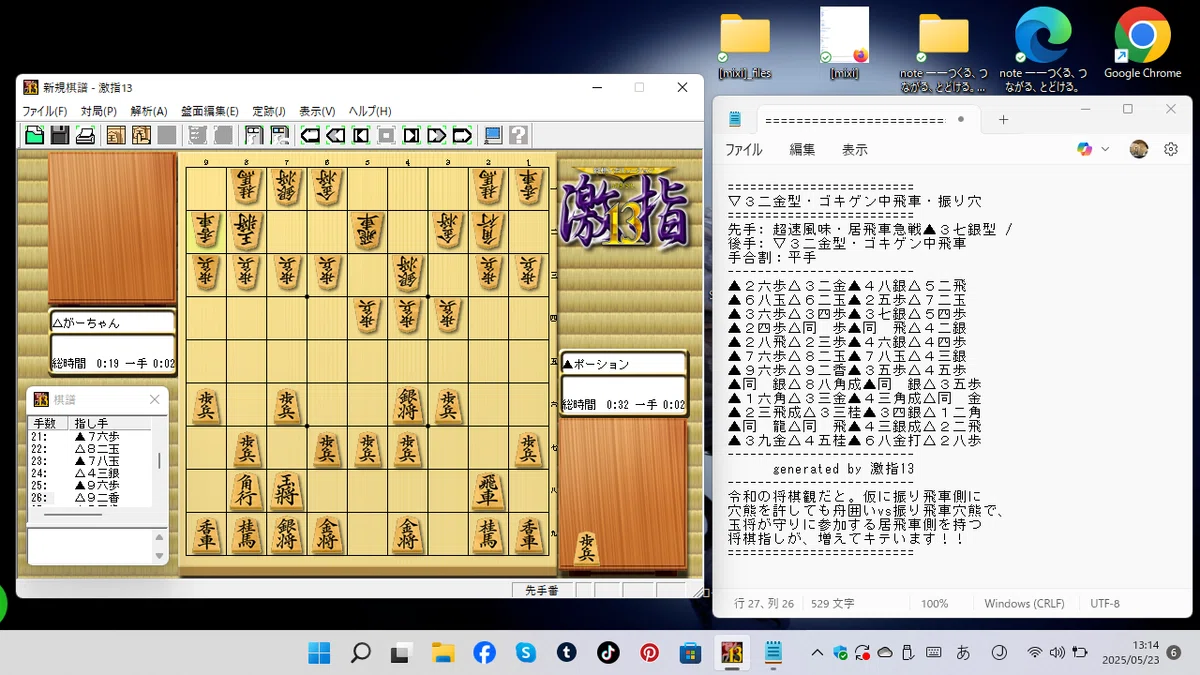The width and height of the screenshot is (1200, 675).
Task: Open the TikTok taskbar icon
Action: pos(608,653)
